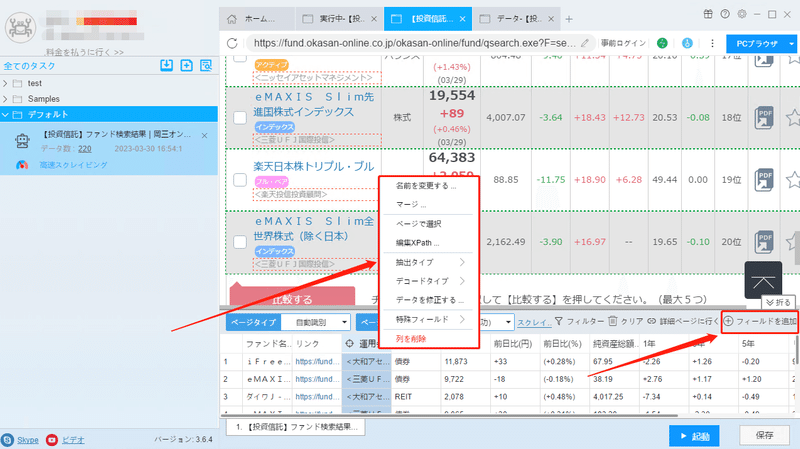The image size is (800, 449).
Task: Click the import task icon beside 全てのタスク
Action: click(x=166, y=65)
